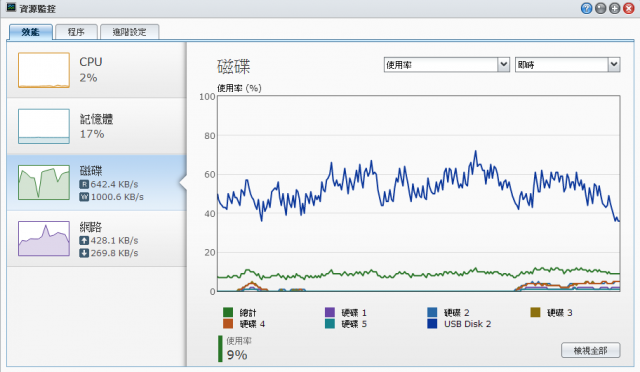
Task: Select the 記憶體 panel showing 17%
Action: pos(96,126)
